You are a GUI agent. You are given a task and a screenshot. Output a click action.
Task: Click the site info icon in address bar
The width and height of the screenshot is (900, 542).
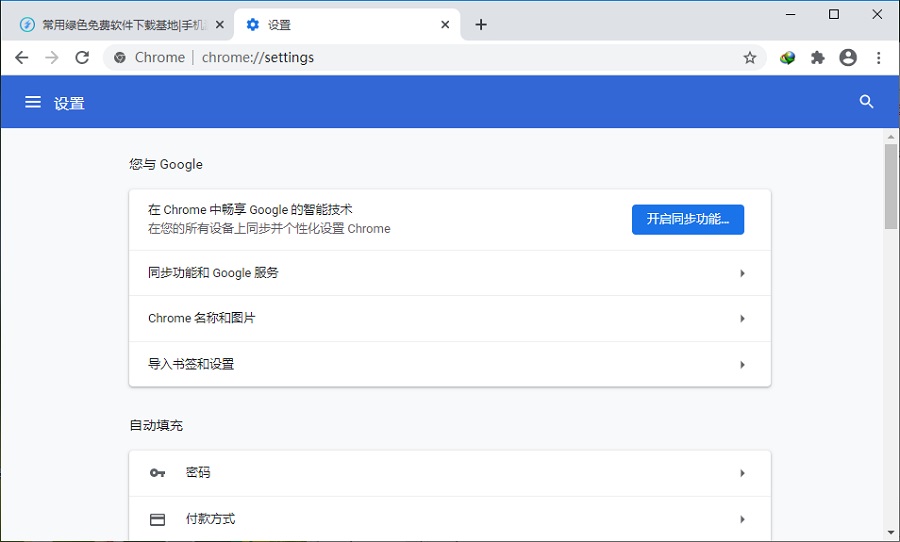[119, 57]
